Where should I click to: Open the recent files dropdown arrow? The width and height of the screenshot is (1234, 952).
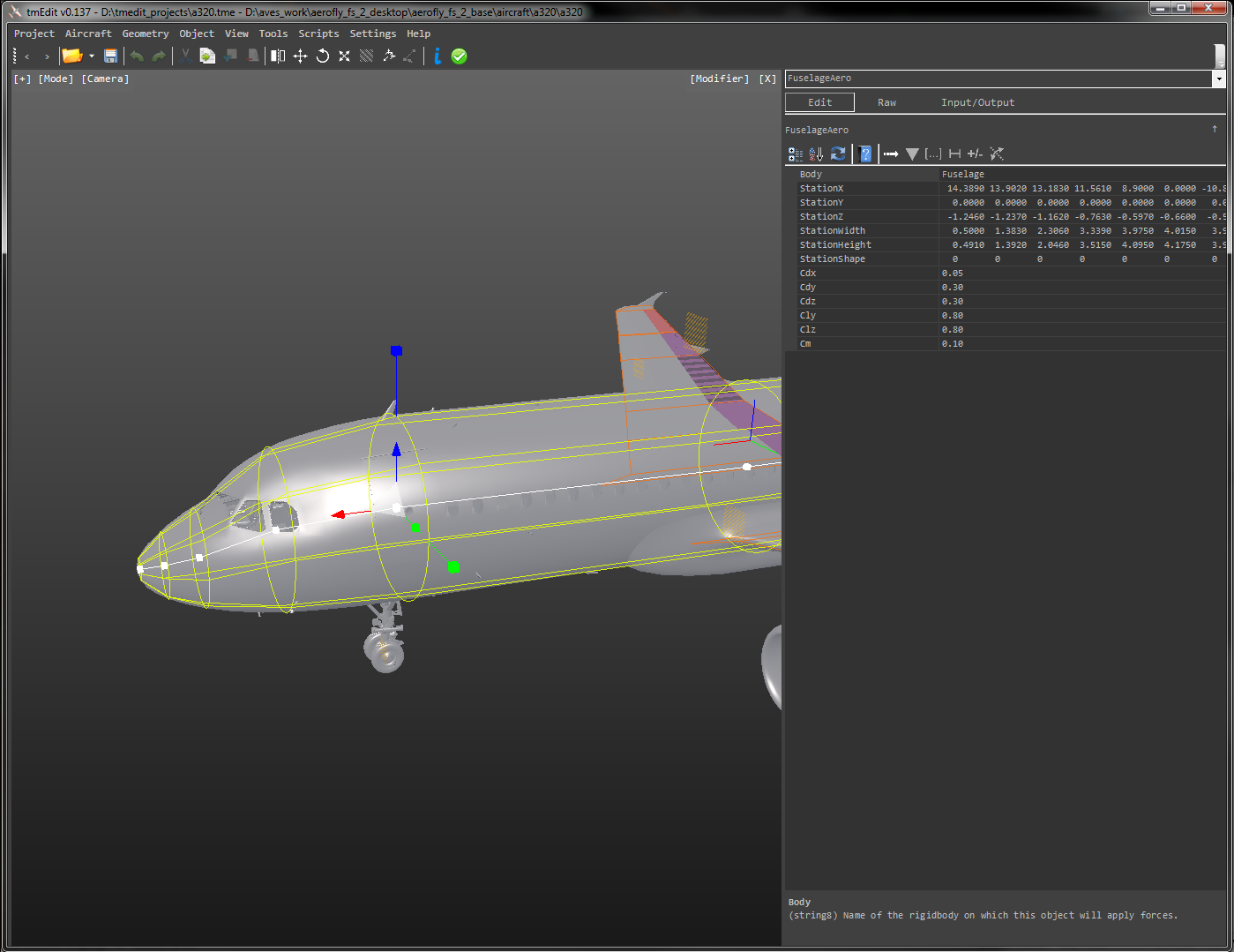click(x=91, y=56)
